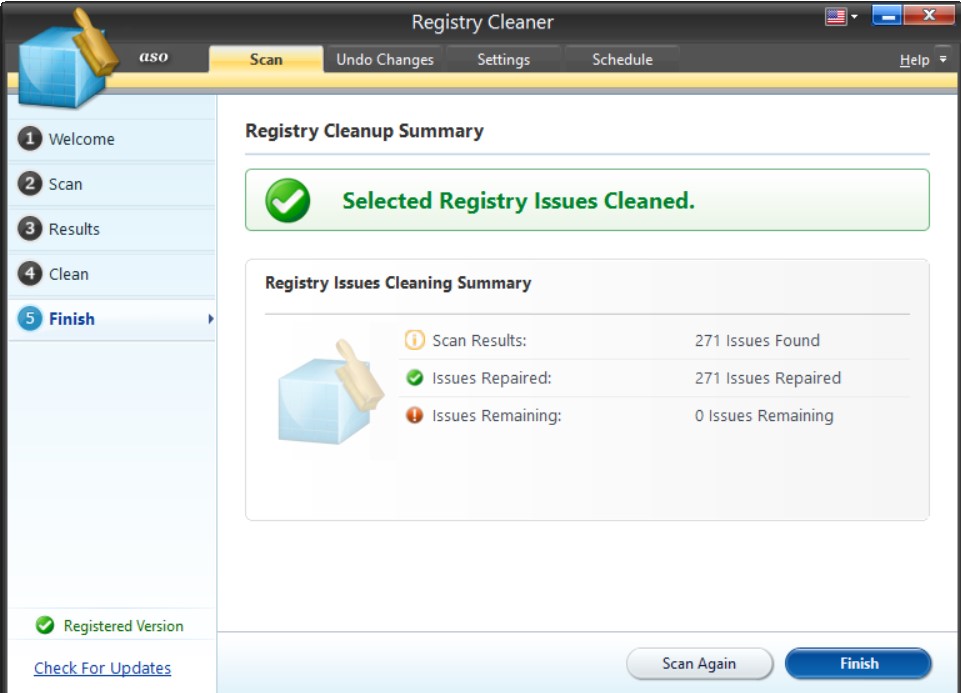Click the Issues Remaining red warning icon

pos(414,415)
